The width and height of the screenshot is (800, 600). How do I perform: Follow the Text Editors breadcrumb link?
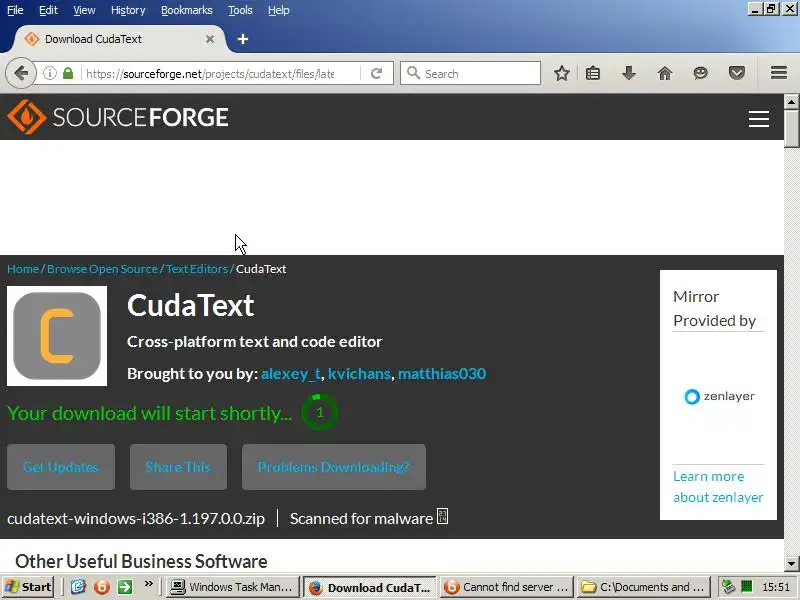[x=197, y=269]
